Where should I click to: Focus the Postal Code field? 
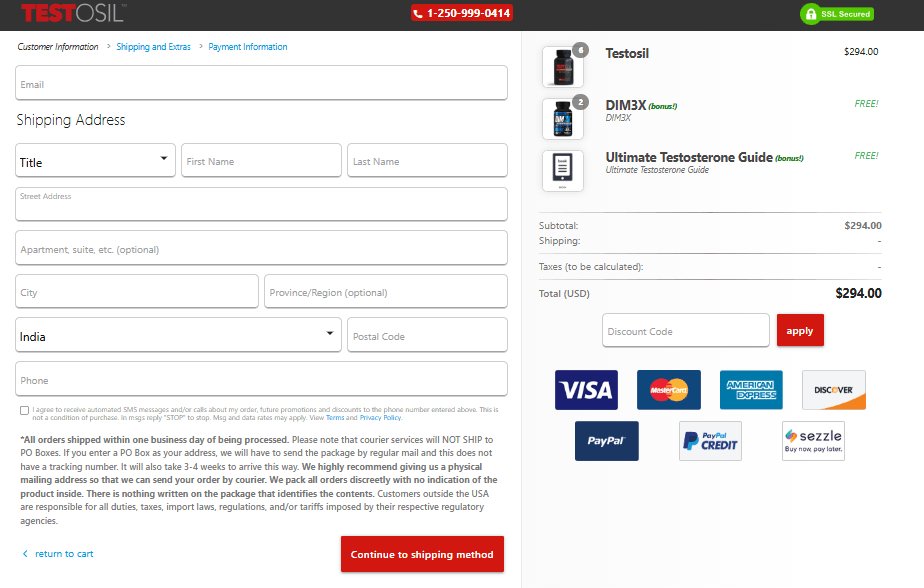pyautogui.click(x=427, y=335)
